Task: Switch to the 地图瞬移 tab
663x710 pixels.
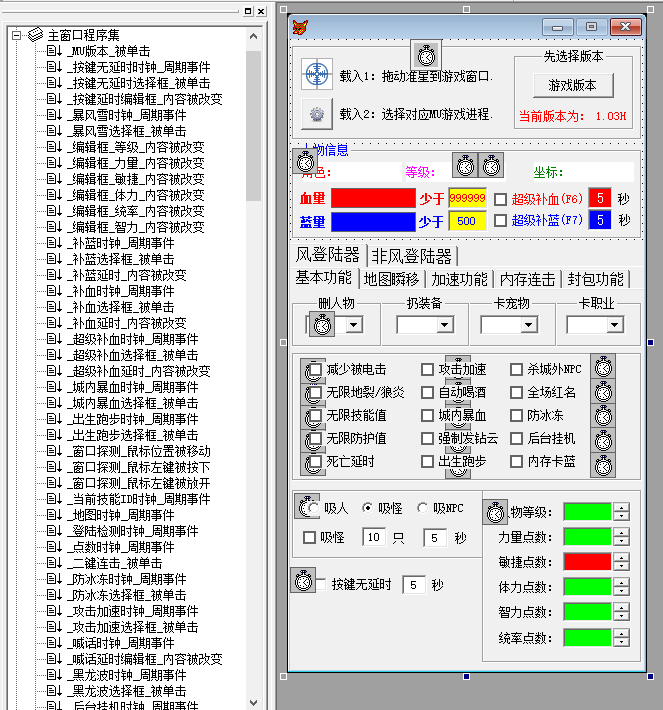Action: pyautogui.click(x=391, y=278)
